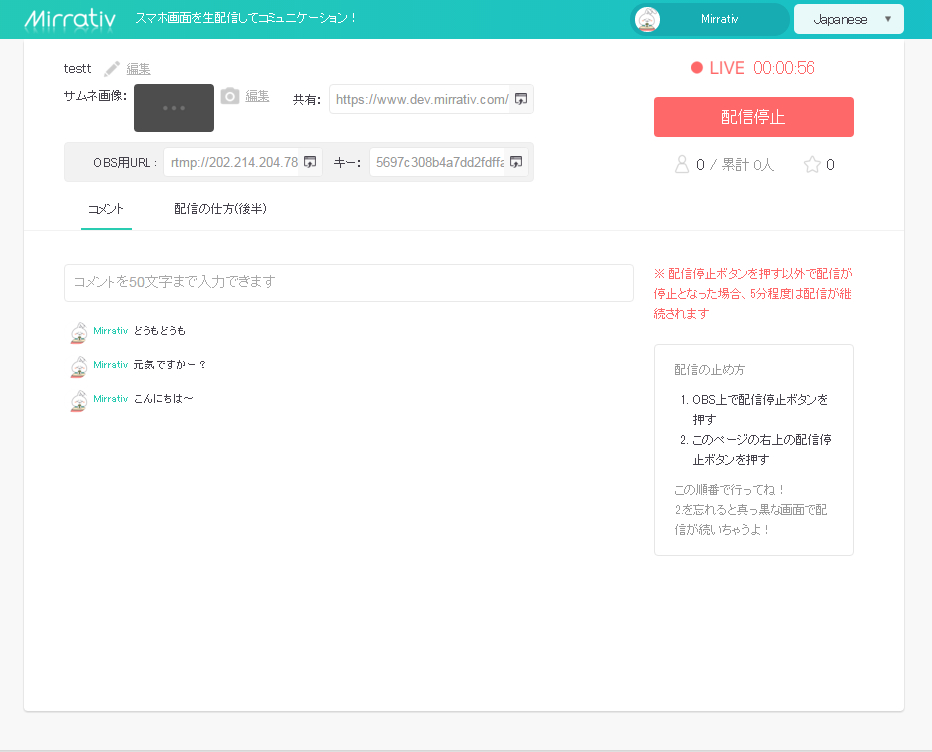Click the dark stream thumbnail image
Viewport: 932px width, 752px height.
tap(174, 108)
